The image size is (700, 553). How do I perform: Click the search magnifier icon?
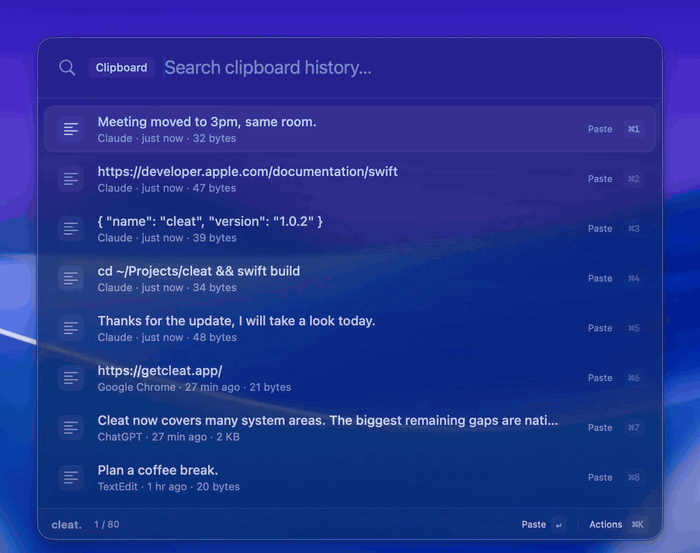(x=67, y=67)
